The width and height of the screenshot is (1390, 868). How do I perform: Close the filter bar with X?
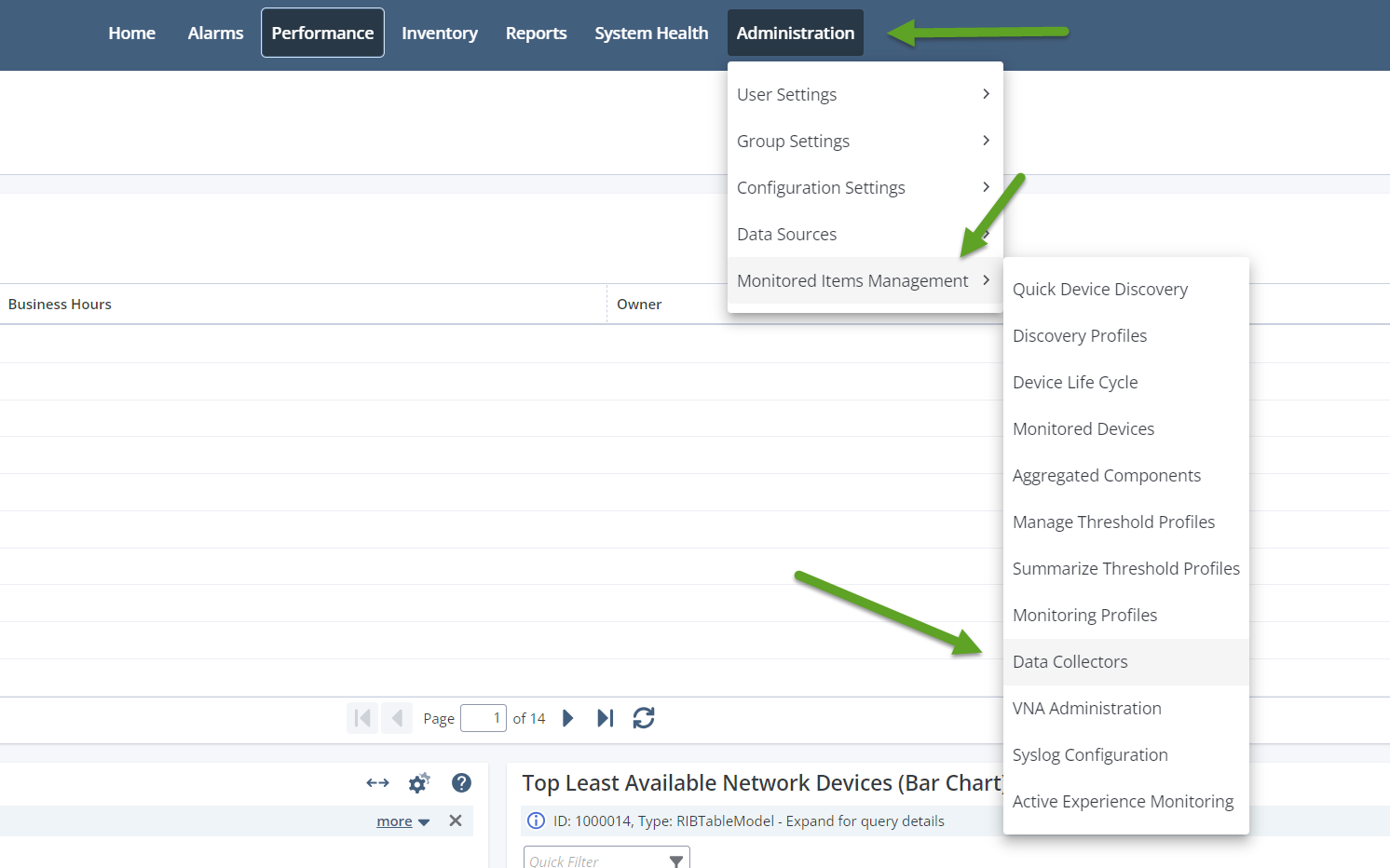[x=456, y=821]
